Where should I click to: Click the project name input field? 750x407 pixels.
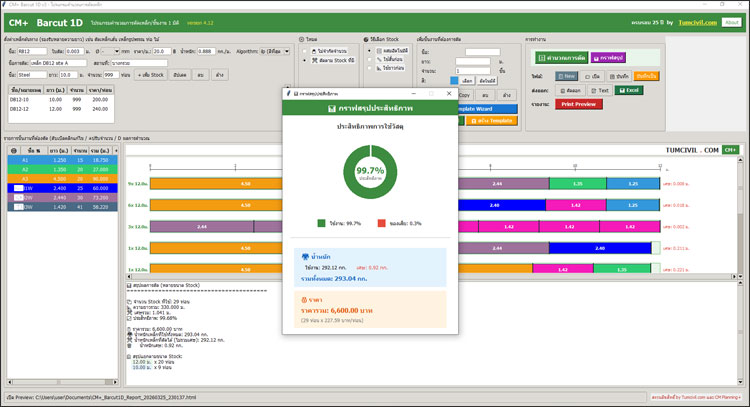[58, 62]
